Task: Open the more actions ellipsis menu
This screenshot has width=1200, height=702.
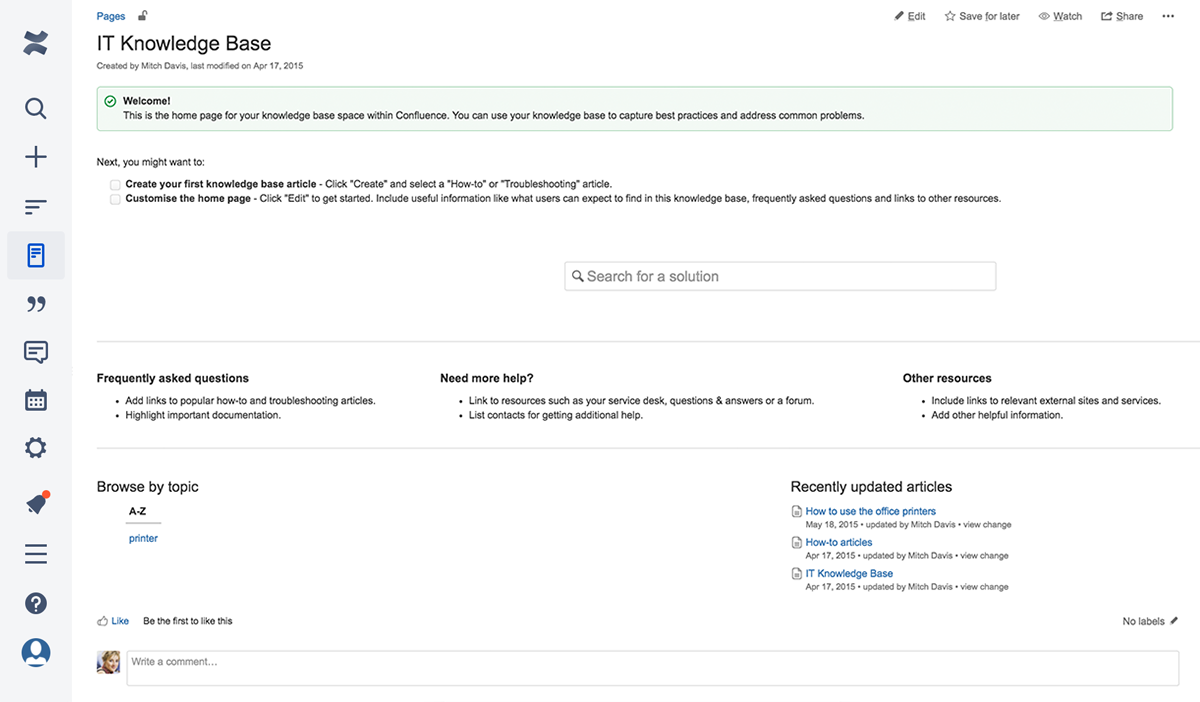Action: (1168, 16)
